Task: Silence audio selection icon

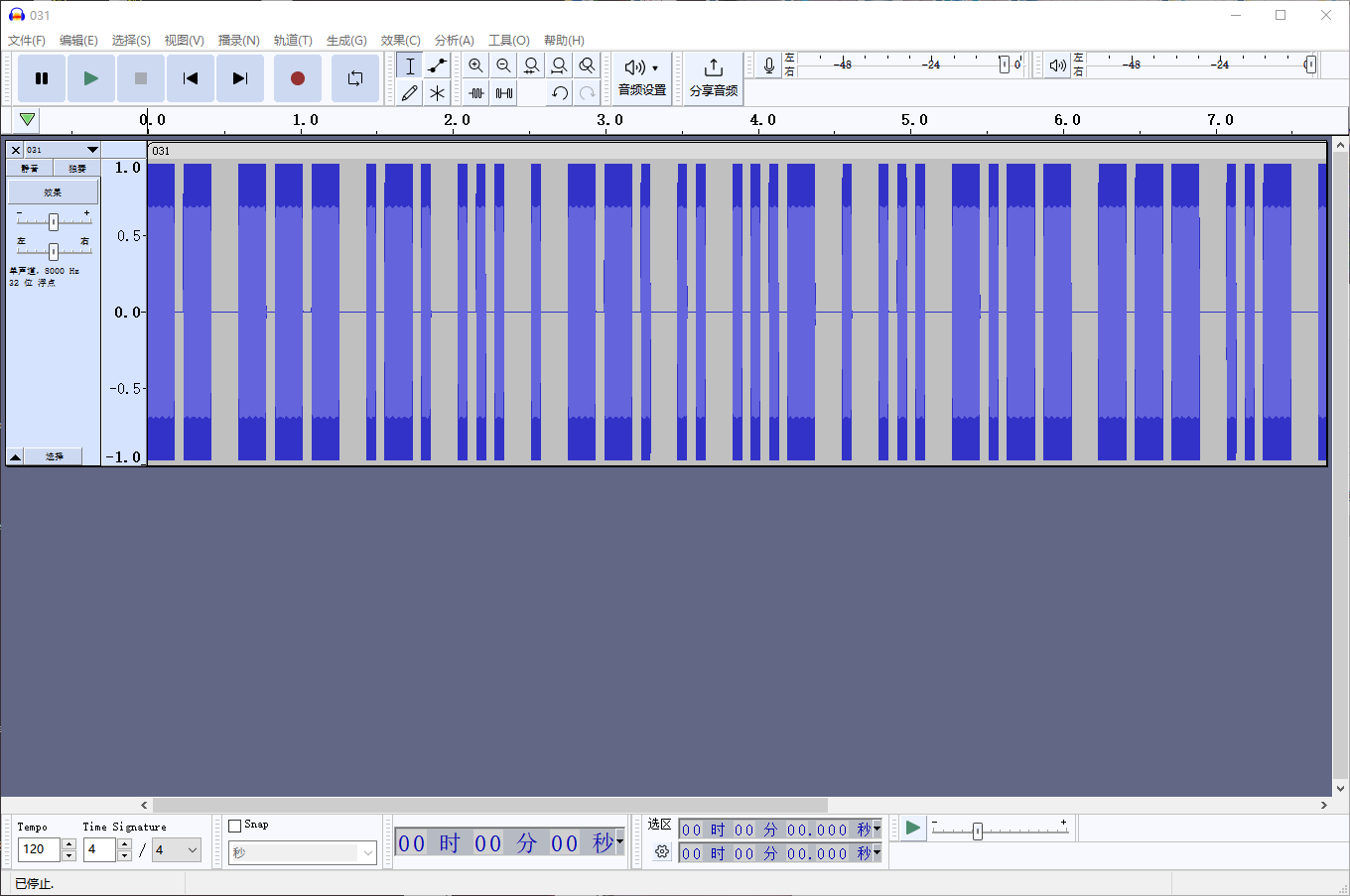Action: click(504, 93)
